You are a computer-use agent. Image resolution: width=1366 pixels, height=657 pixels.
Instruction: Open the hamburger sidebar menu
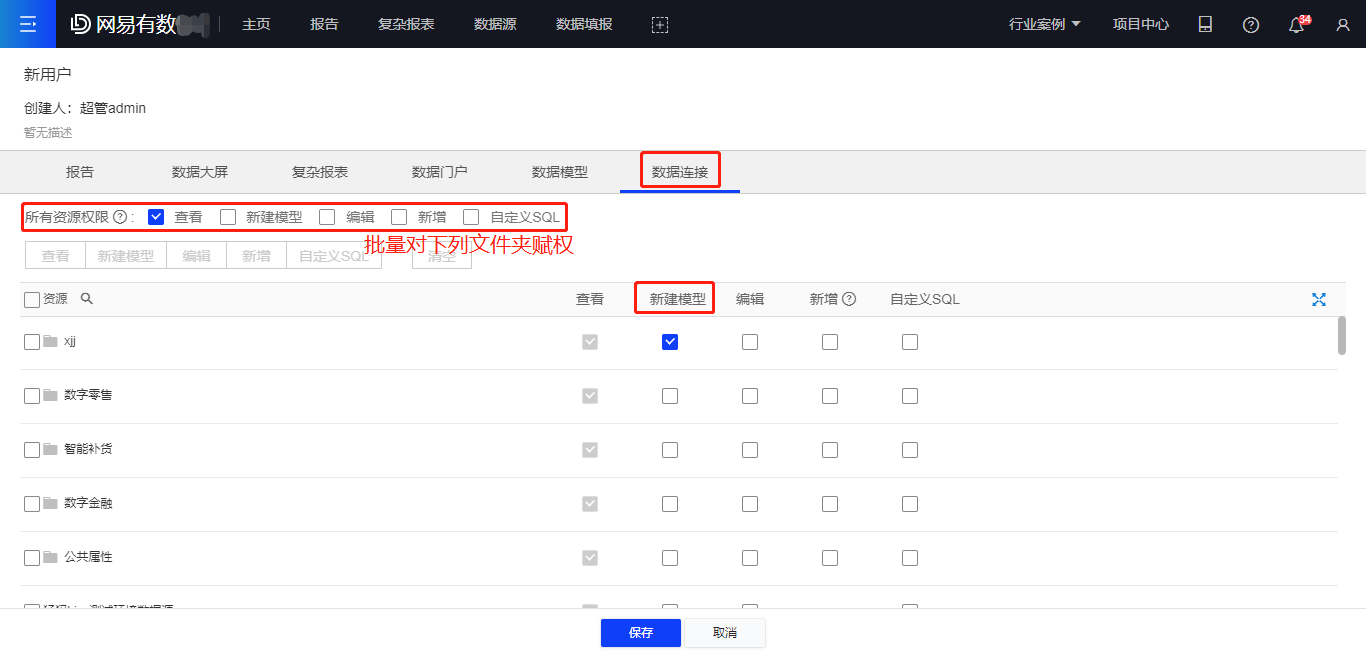tap(28, 24)
